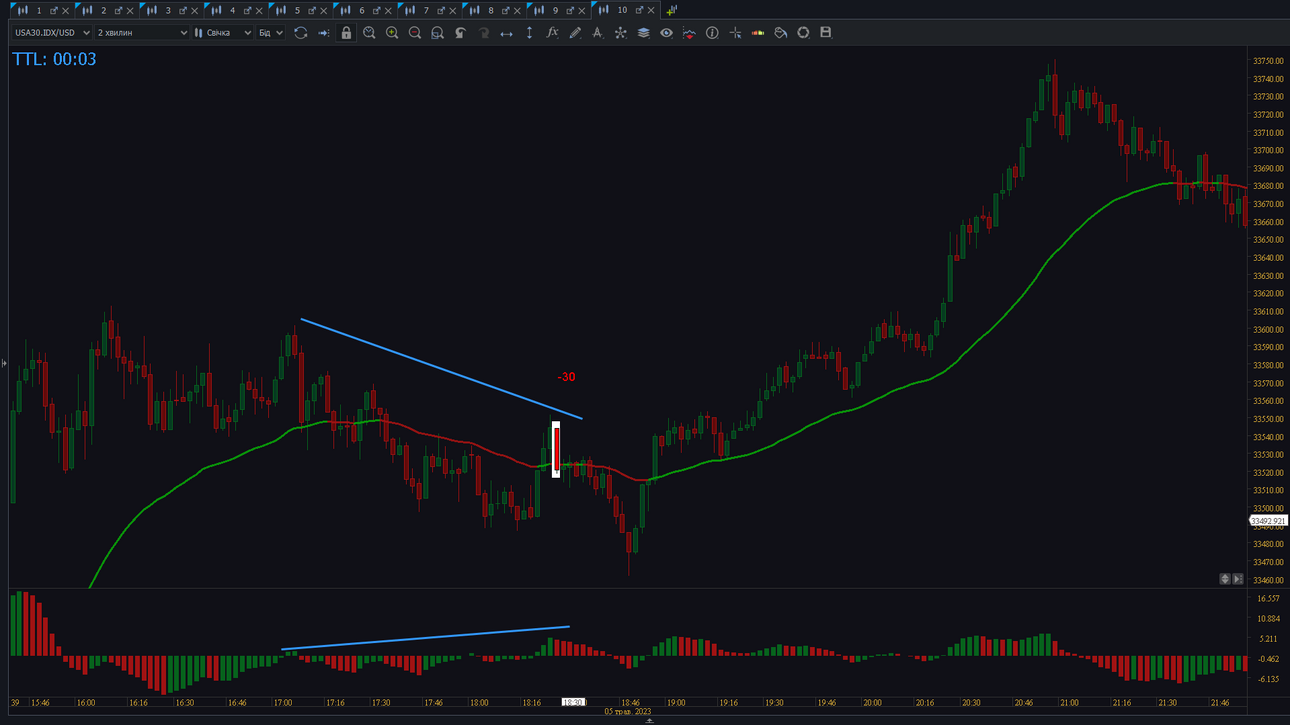Toggle the chart lock icon
The image size is (1290, 725).
click(x=346, y=33)
